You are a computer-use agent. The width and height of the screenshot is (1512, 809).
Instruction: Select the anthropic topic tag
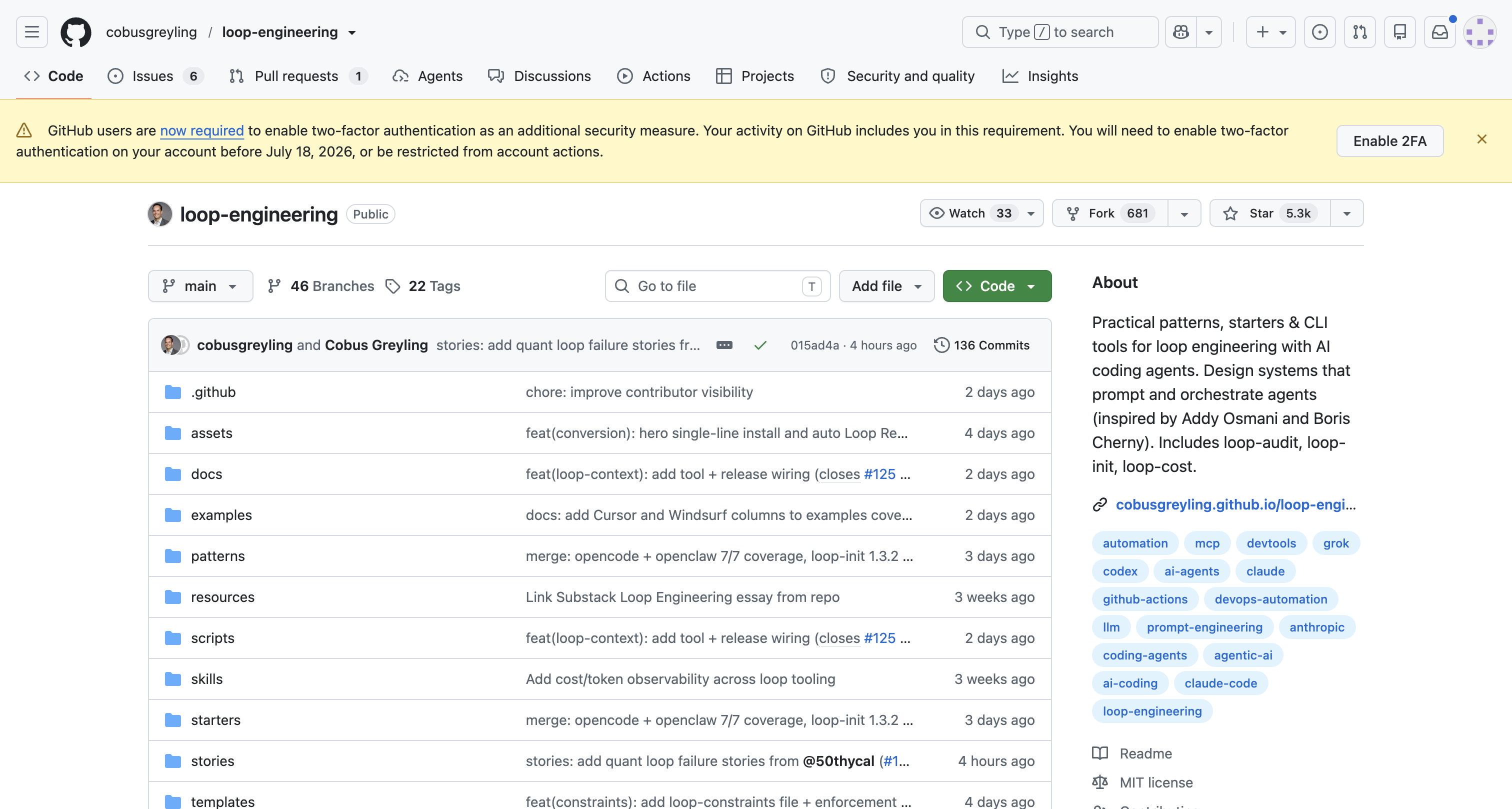[1316, 627]
